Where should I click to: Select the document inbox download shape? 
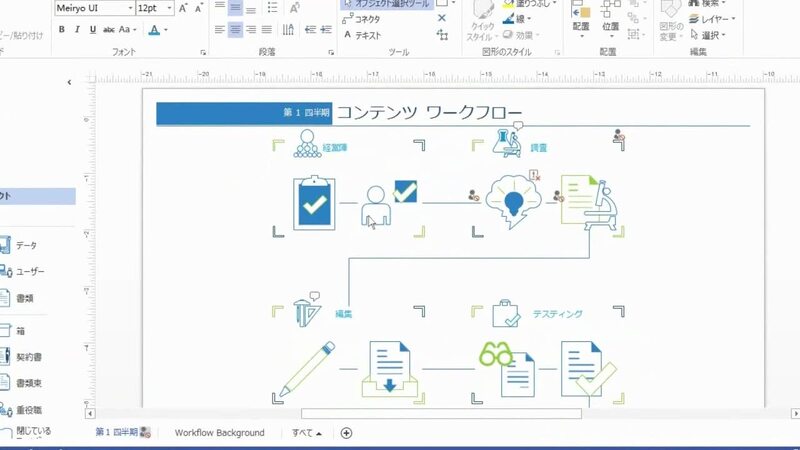pos(390,369)
